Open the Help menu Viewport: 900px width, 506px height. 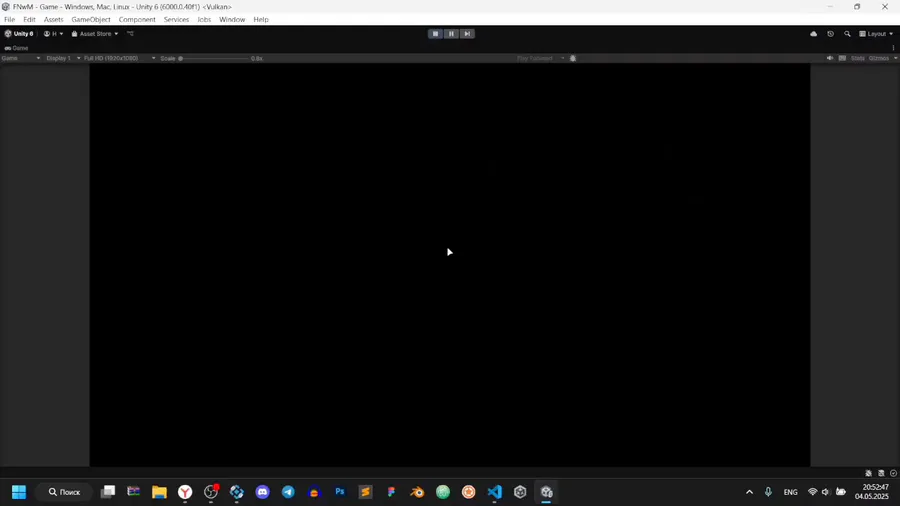(x=261, y=20)
